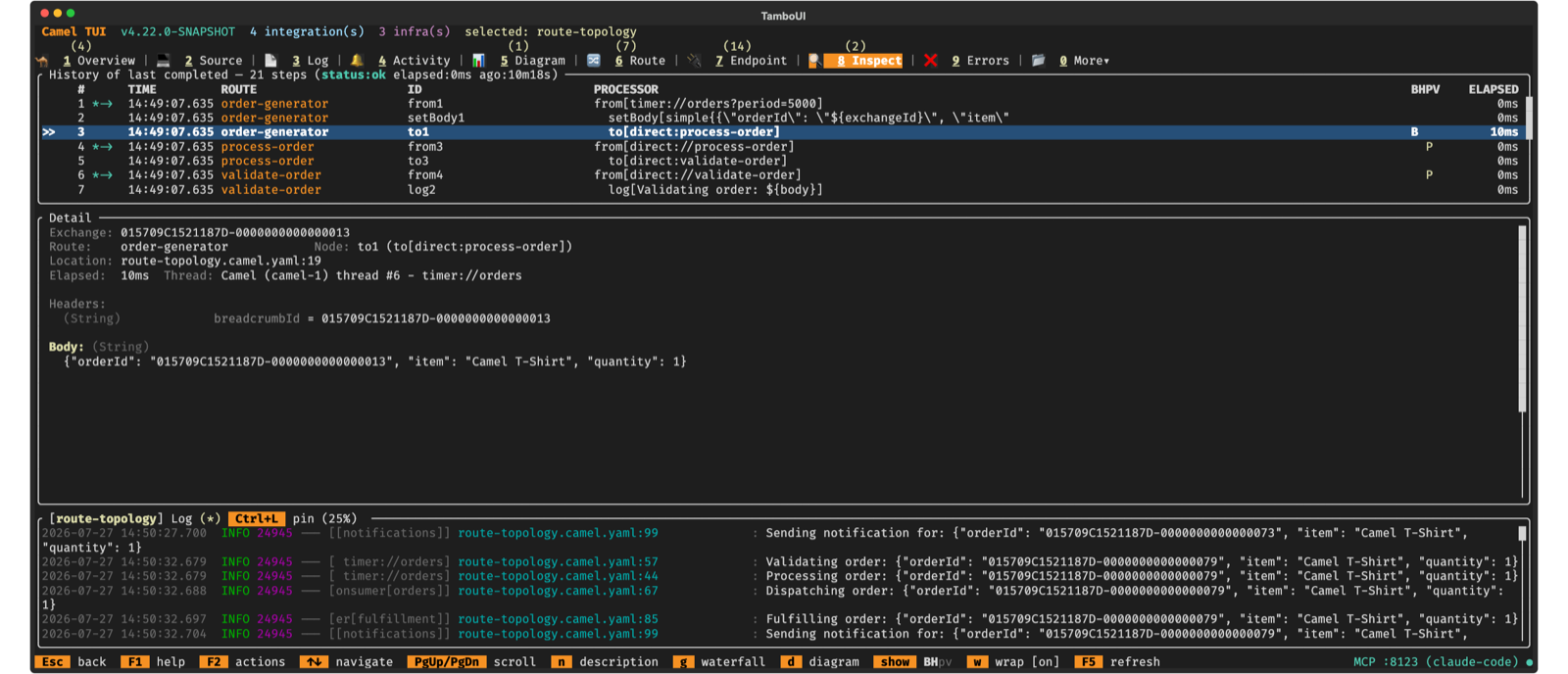Click the folder icon before More
The image size is (1568, 674).
point(1039,61)
